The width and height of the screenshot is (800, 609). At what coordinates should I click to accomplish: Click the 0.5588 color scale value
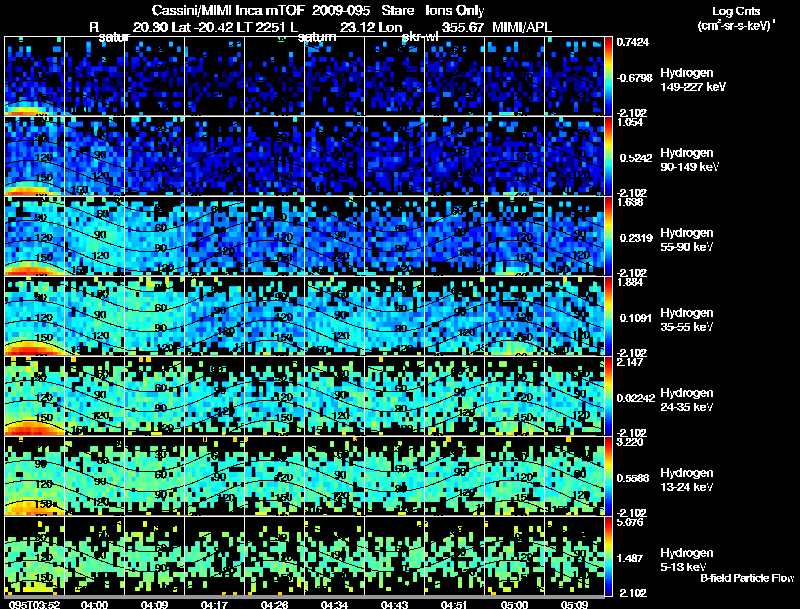click(636, 478)
